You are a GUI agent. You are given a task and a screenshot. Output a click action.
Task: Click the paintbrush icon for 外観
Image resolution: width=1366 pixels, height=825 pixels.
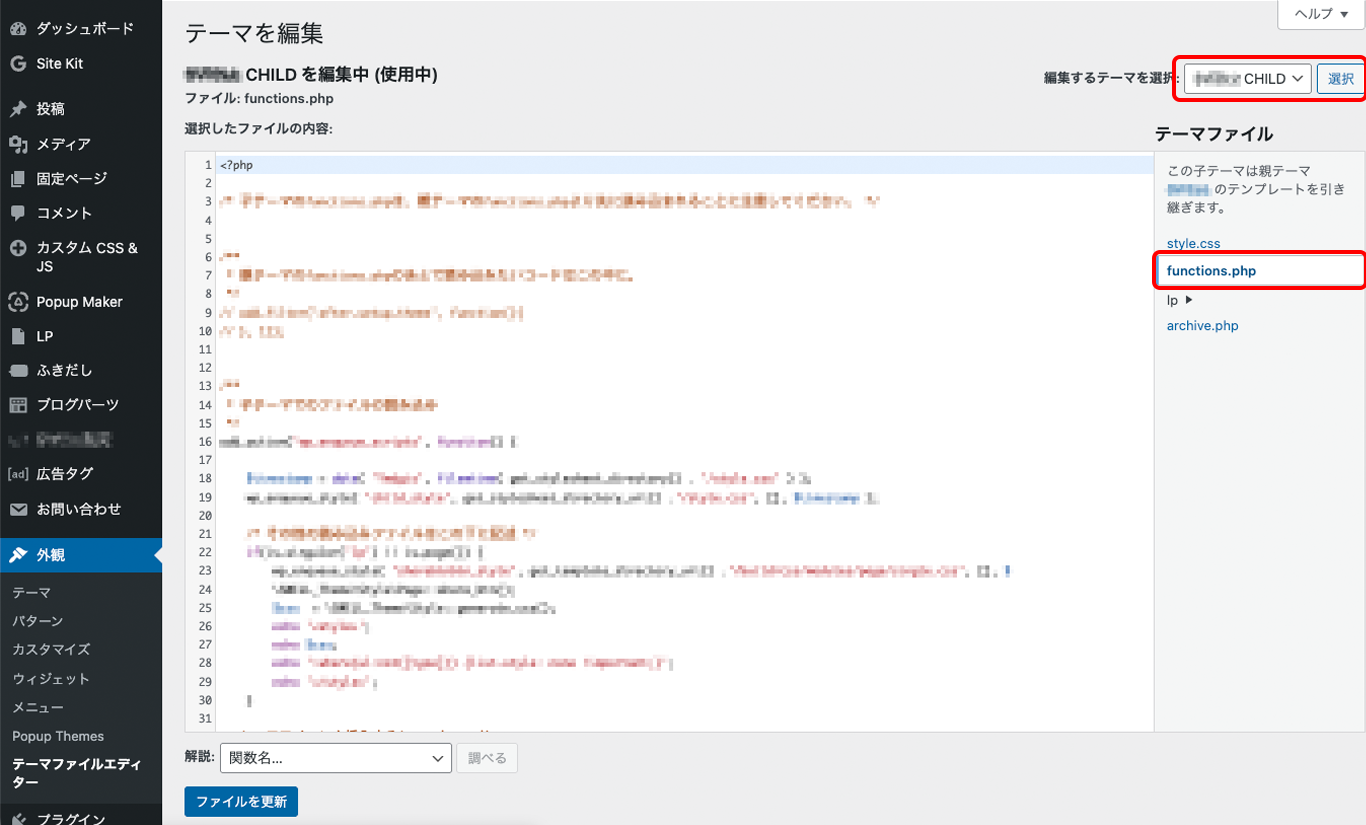pyautogui.click(x=18, y=555)
